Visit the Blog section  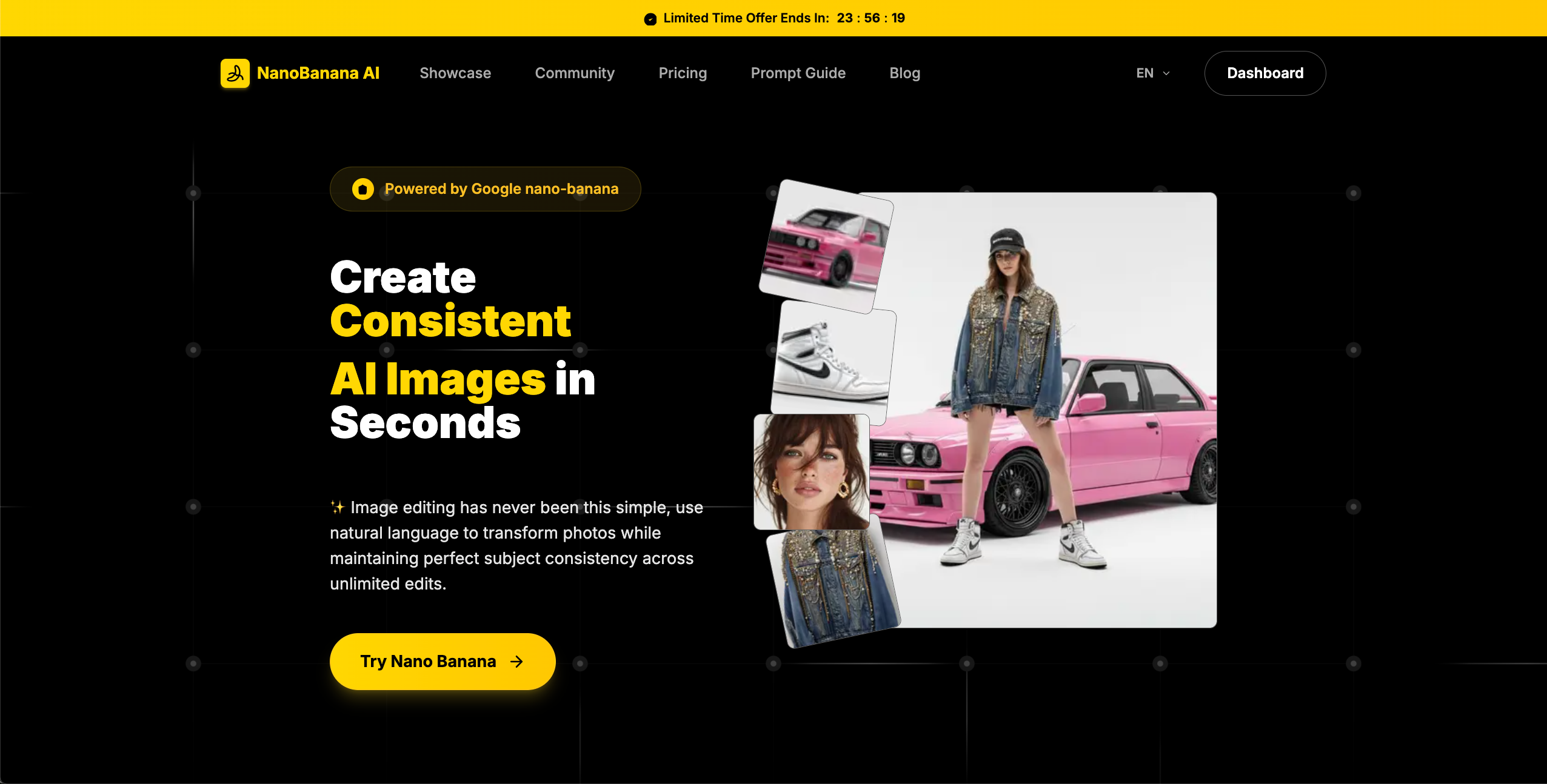904,73
